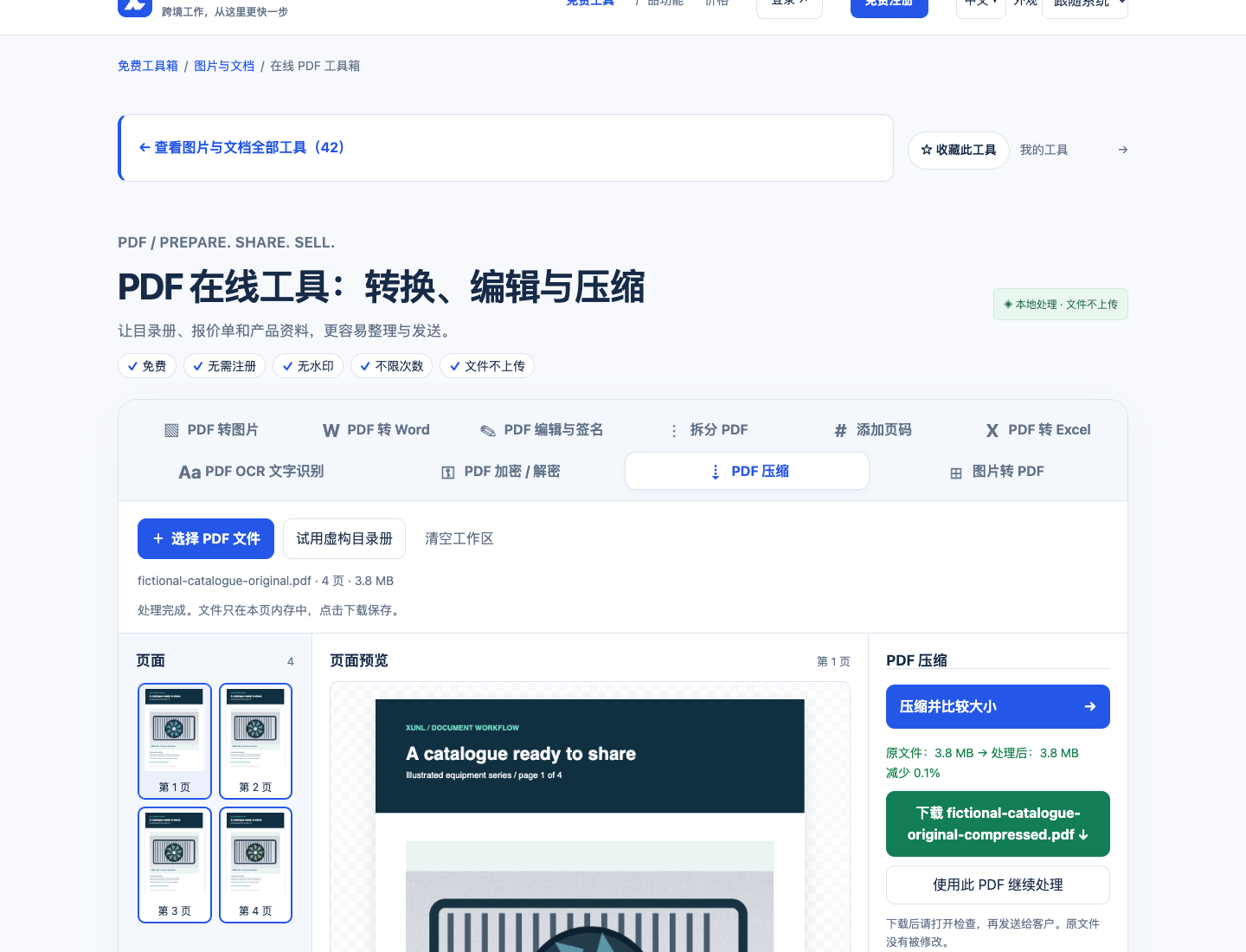This screenshot has height=952, width=1246.
Task: Select the 添加页码 hash icon
Action: 840,430
